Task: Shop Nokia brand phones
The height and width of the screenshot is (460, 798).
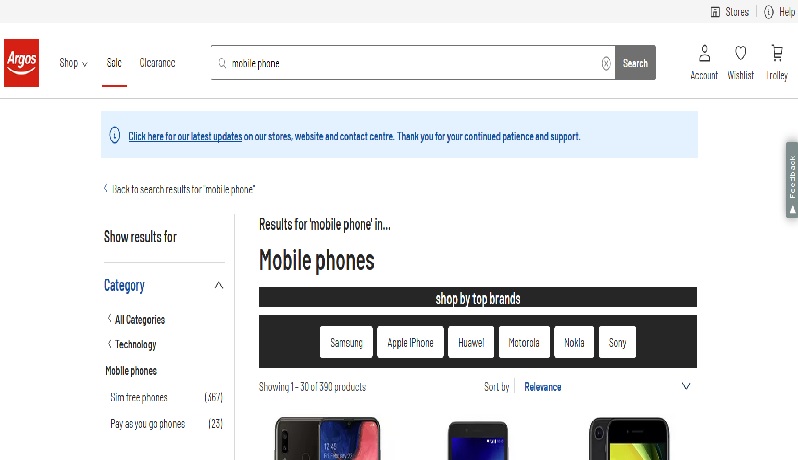Action: pyautogui.click(x=574, y=342)
